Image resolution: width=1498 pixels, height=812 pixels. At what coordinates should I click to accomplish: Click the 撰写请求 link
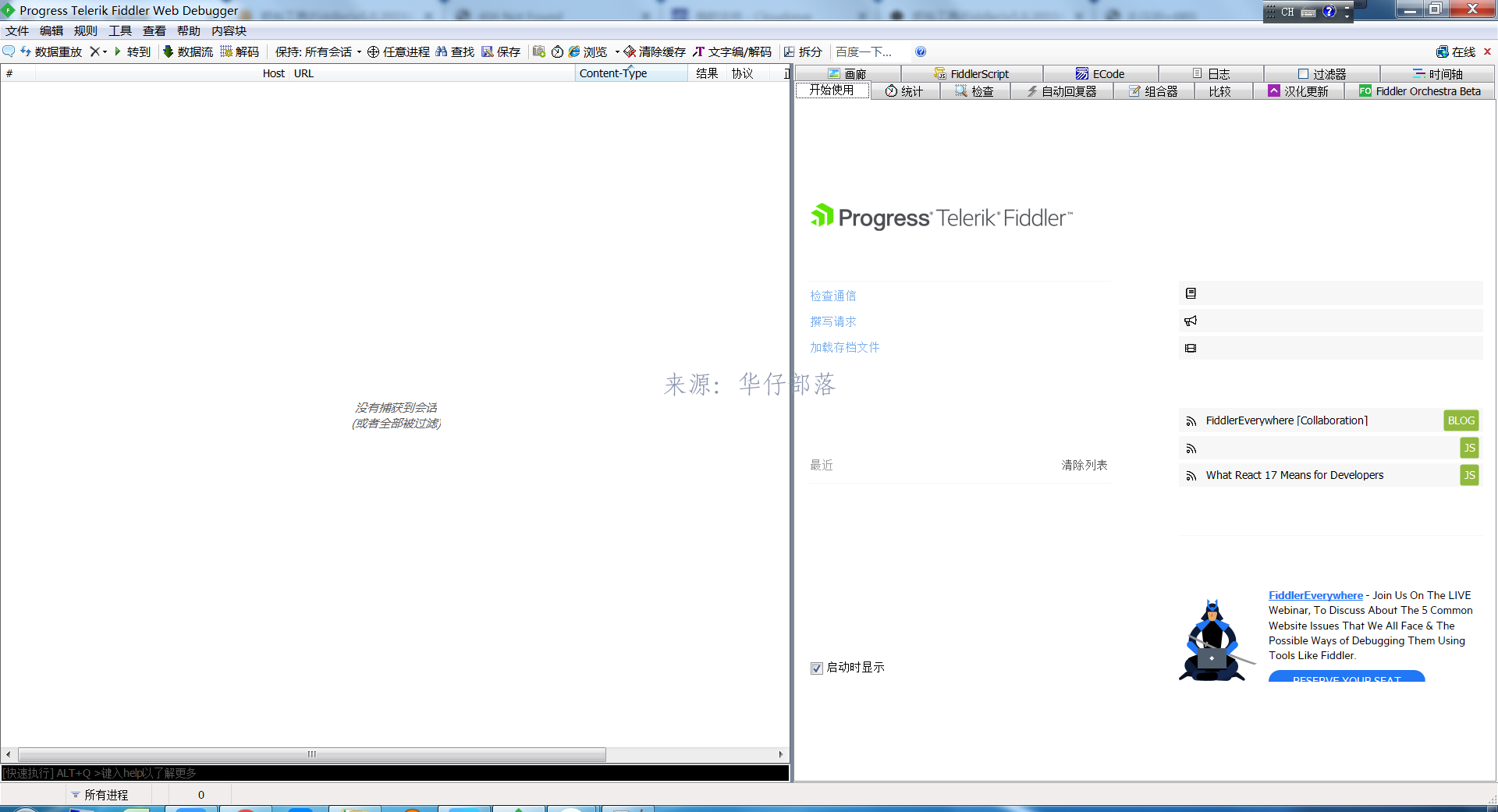click(832, 321)
